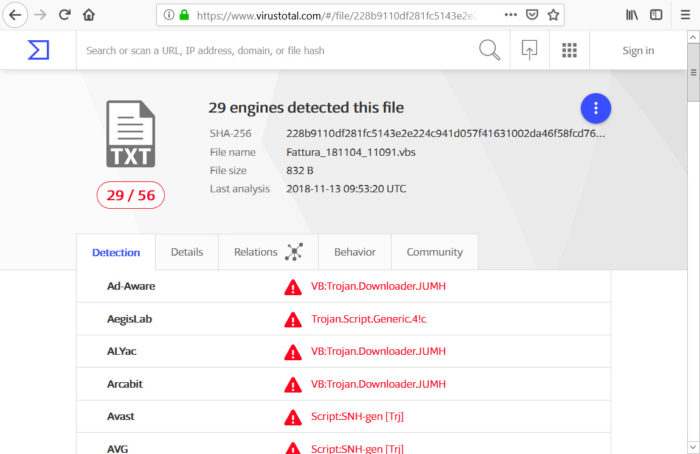
Task: Click ALYac result VB:Trojan.Downloader.JUMH
Action: point(378,351)
